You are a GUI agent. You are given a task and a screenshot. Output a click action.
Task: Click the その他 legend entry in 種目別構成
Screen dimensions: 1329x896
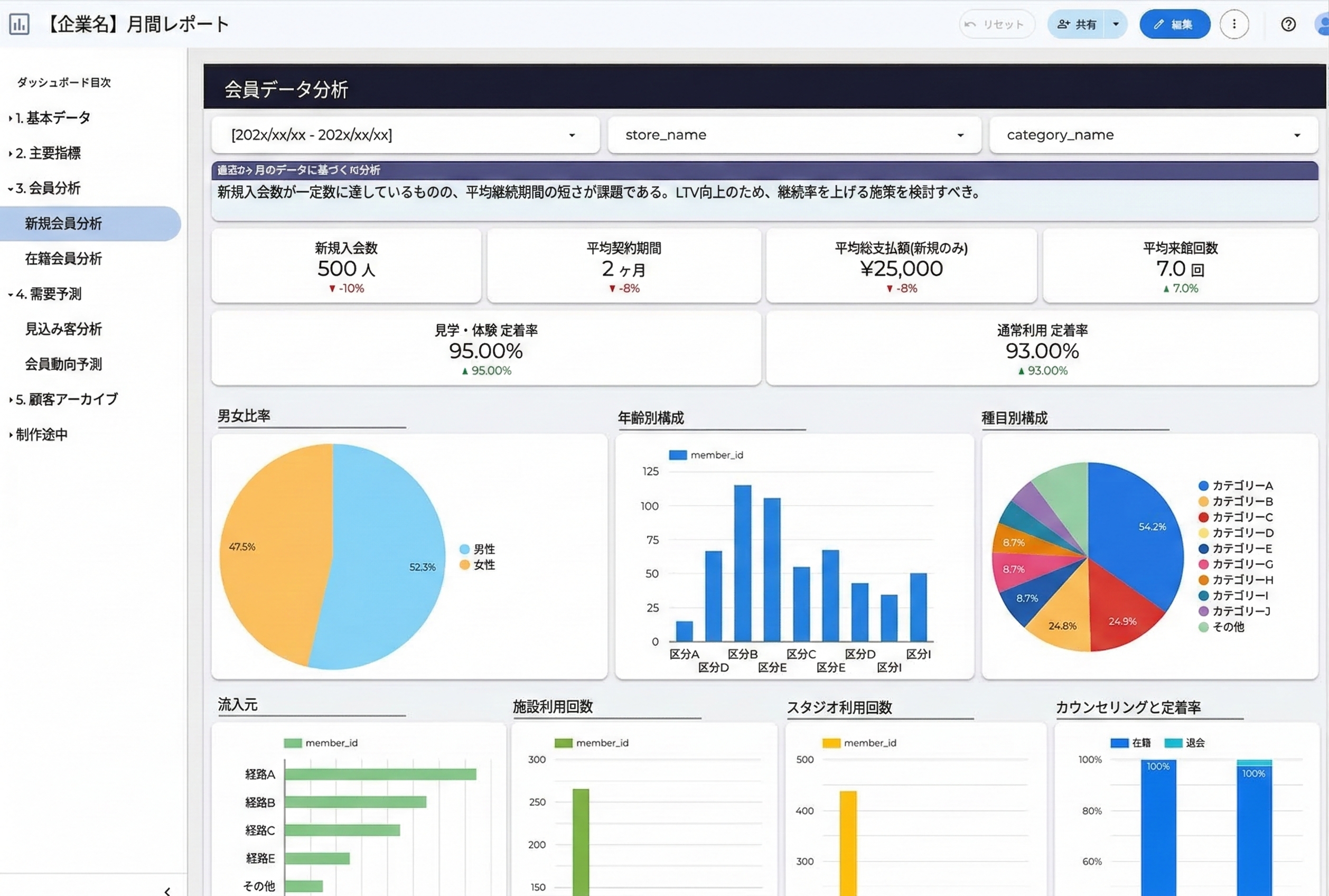1222,627
